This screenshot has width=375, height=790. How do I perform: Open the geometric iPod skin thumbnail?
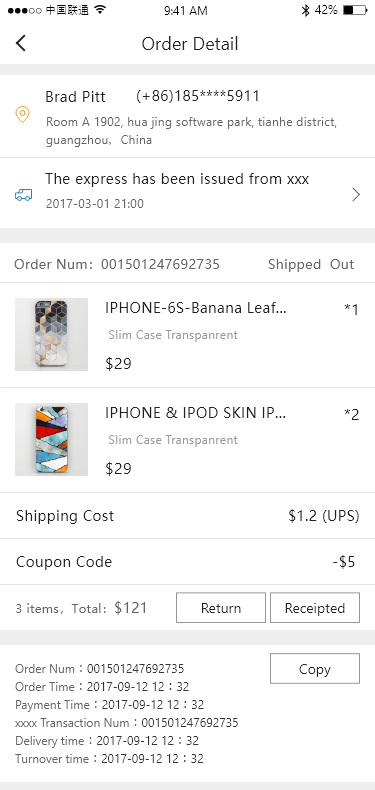click(x=51, y=439)
